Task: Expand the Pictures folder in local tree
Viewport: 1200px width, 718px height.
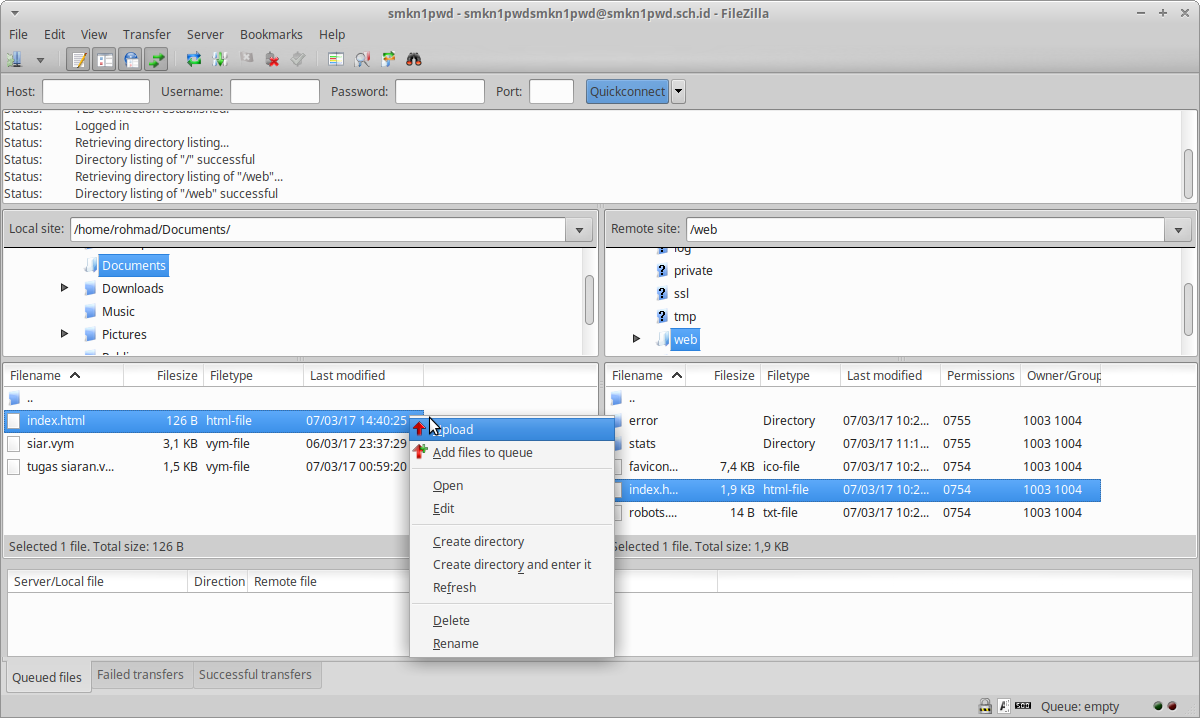Action: click(x=65, y=334)
